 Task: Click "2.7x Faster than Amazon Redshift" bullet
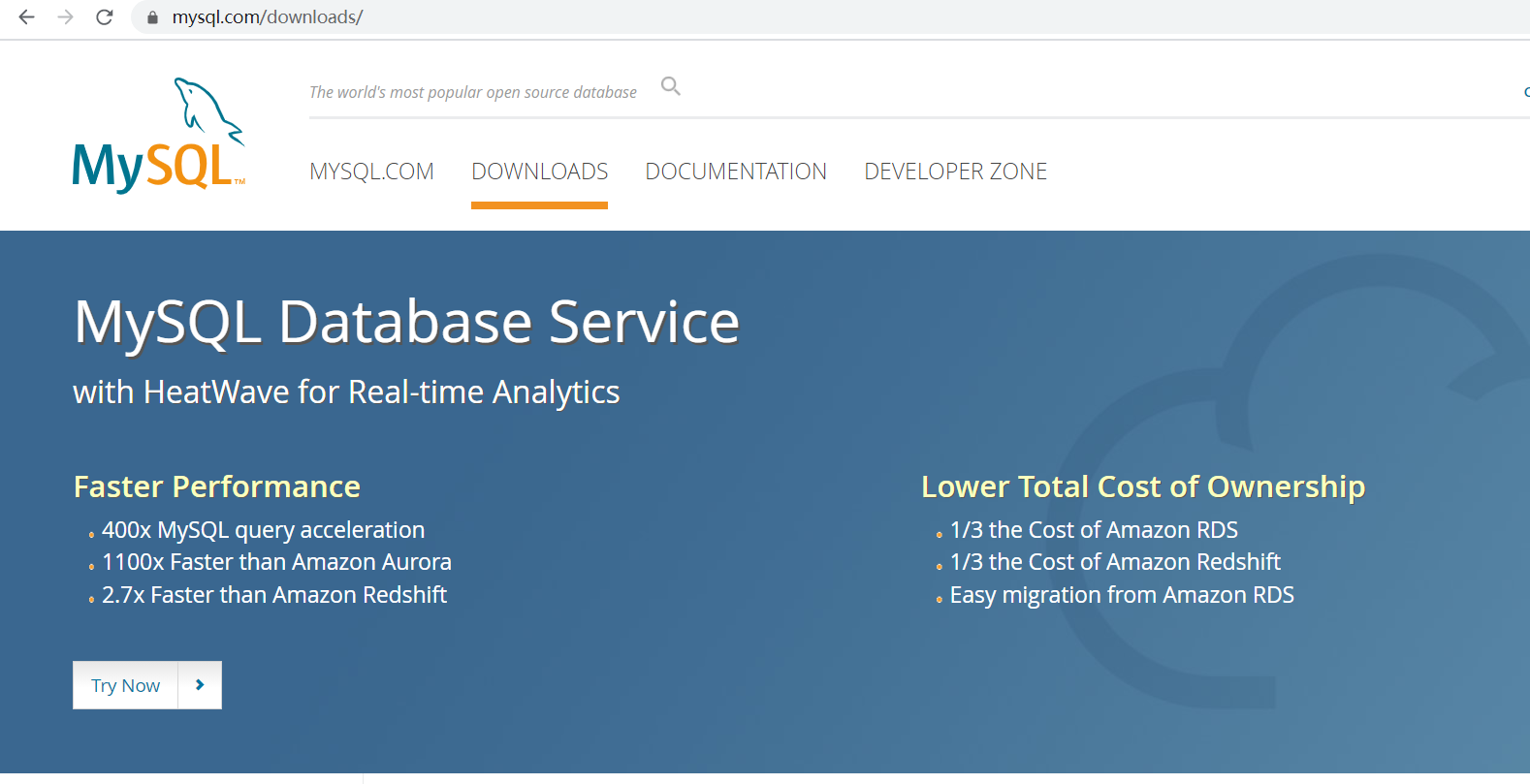click(x=274, y=595)
